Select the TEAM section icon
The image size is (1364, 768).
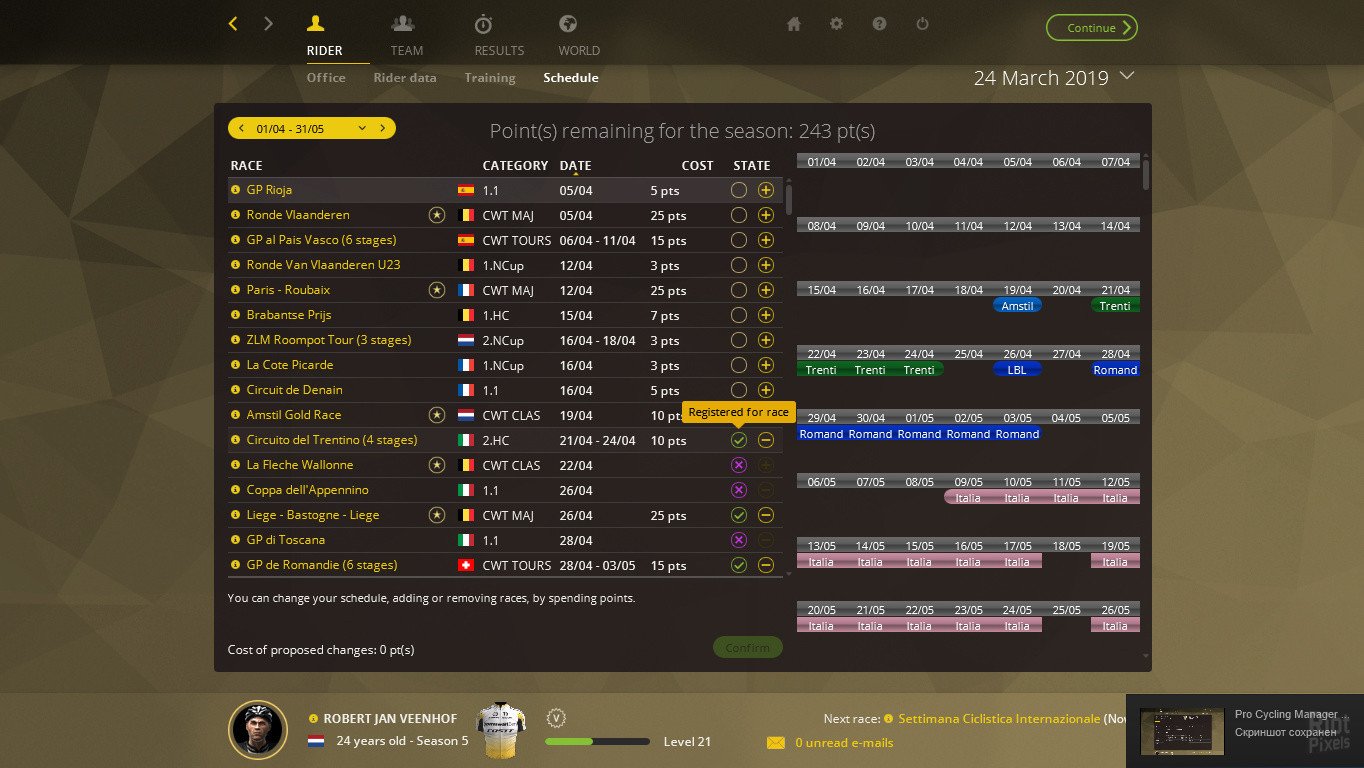[404, 25]
